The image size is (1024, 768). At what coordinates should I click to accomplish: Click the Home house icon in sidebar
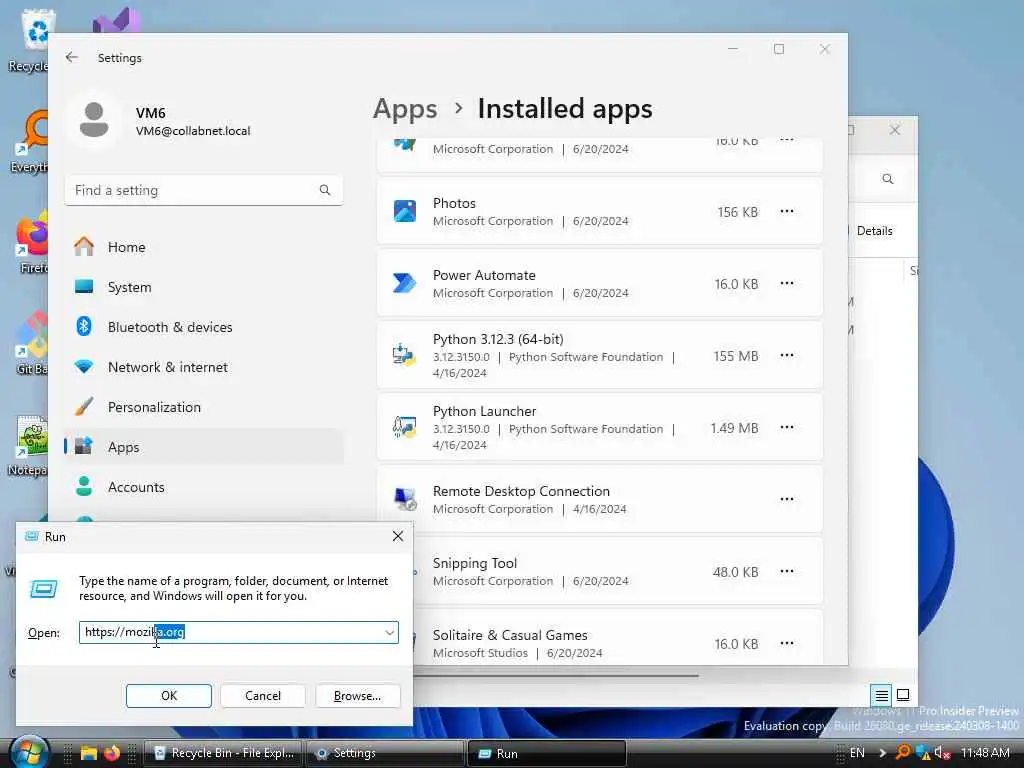[x=84, y=246]
